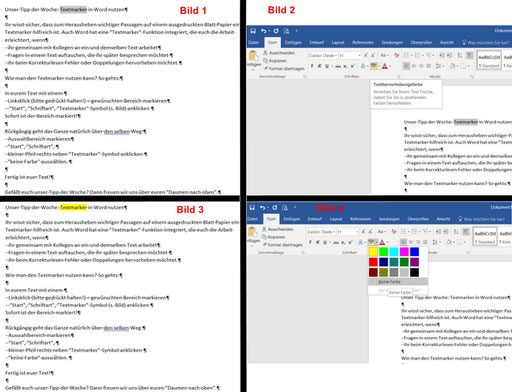Click the Standard style in Bild 2
The image size is (512, 392).
point(489,61)
